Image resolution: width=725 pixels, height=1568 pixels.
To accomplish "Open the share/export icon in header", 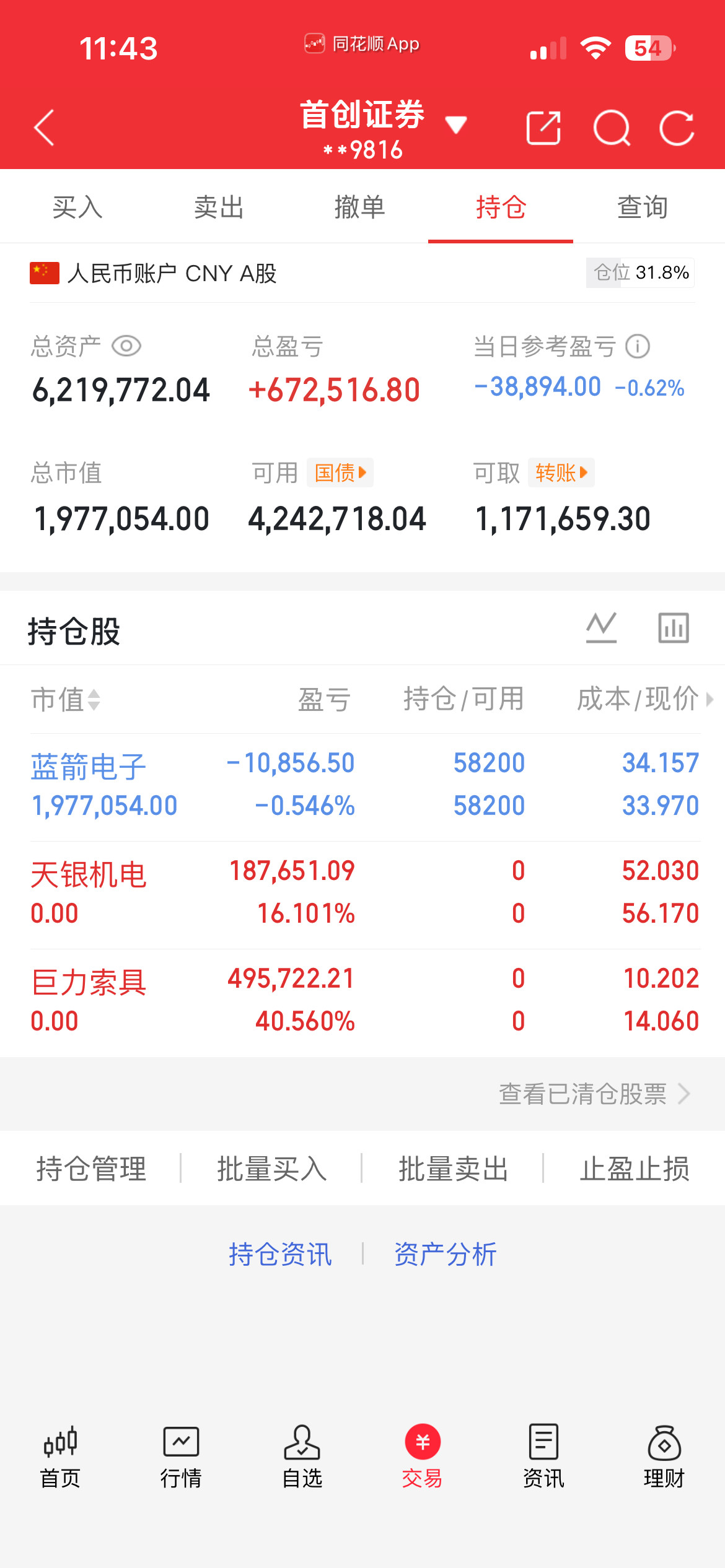I will (543, 128).
